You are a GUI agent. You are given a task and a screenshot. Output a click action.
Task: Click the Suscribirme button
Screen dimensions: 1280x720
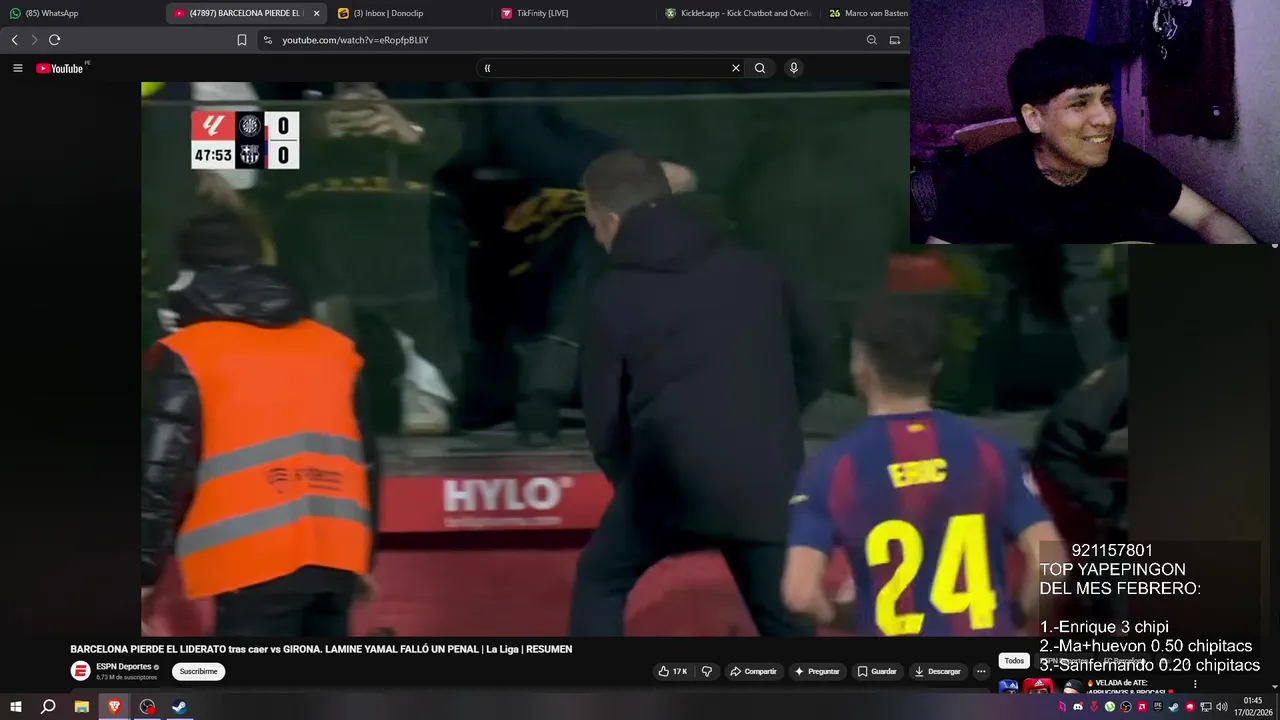click(198, 671)
